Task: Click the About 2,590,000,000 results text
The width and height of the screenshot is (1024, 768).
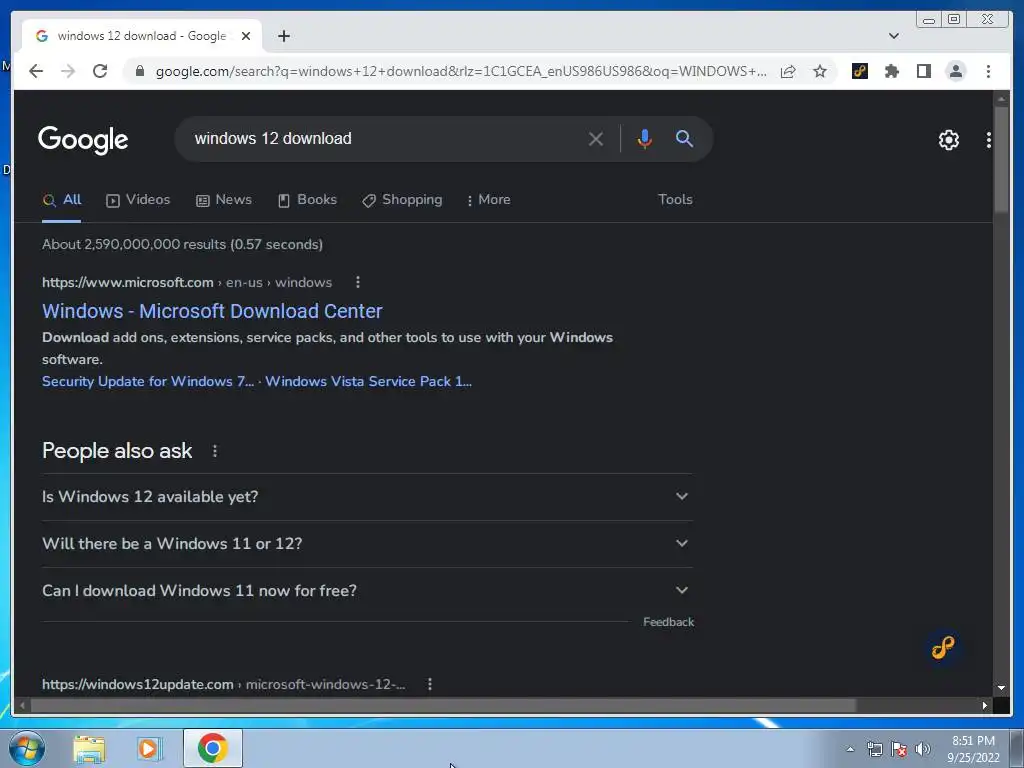Action: point(182,244)
